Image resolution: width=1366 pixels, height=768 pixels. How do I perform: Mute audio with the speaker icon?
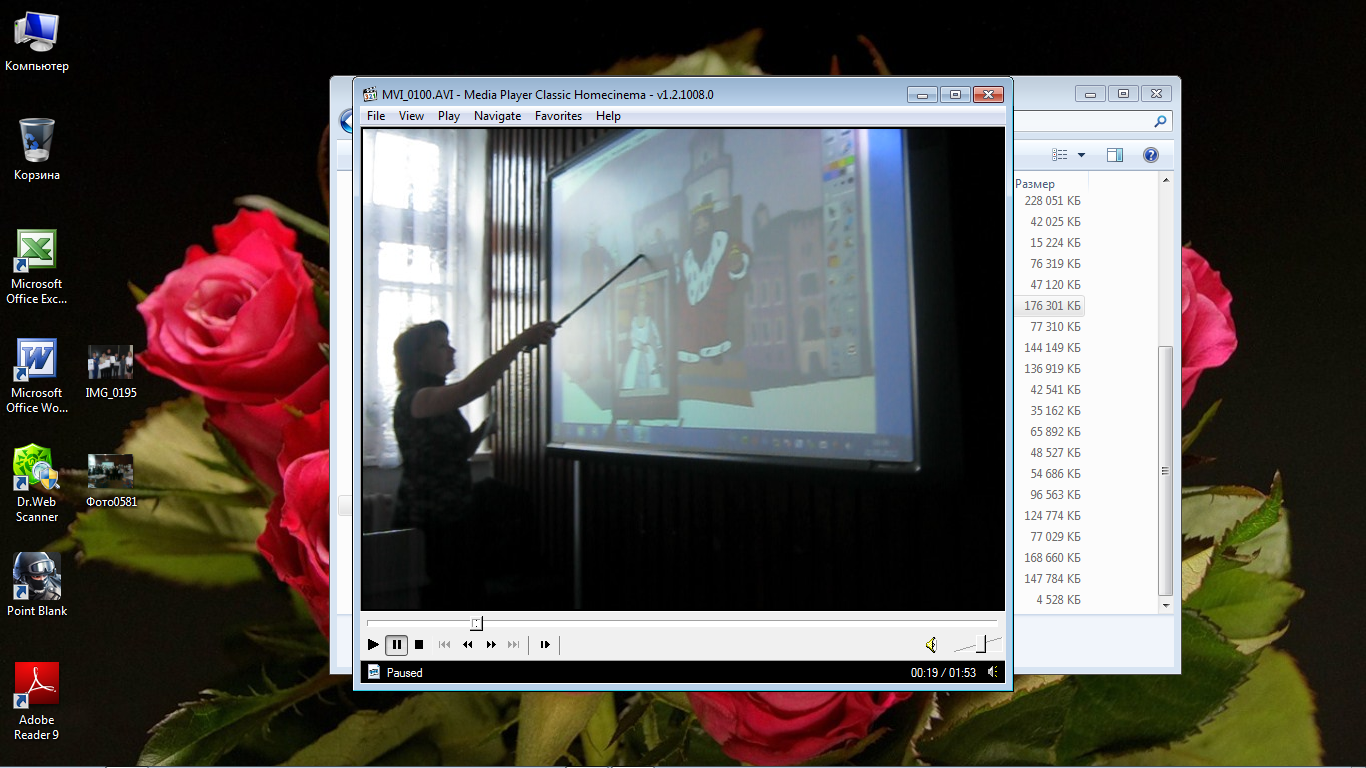(931, 645)
